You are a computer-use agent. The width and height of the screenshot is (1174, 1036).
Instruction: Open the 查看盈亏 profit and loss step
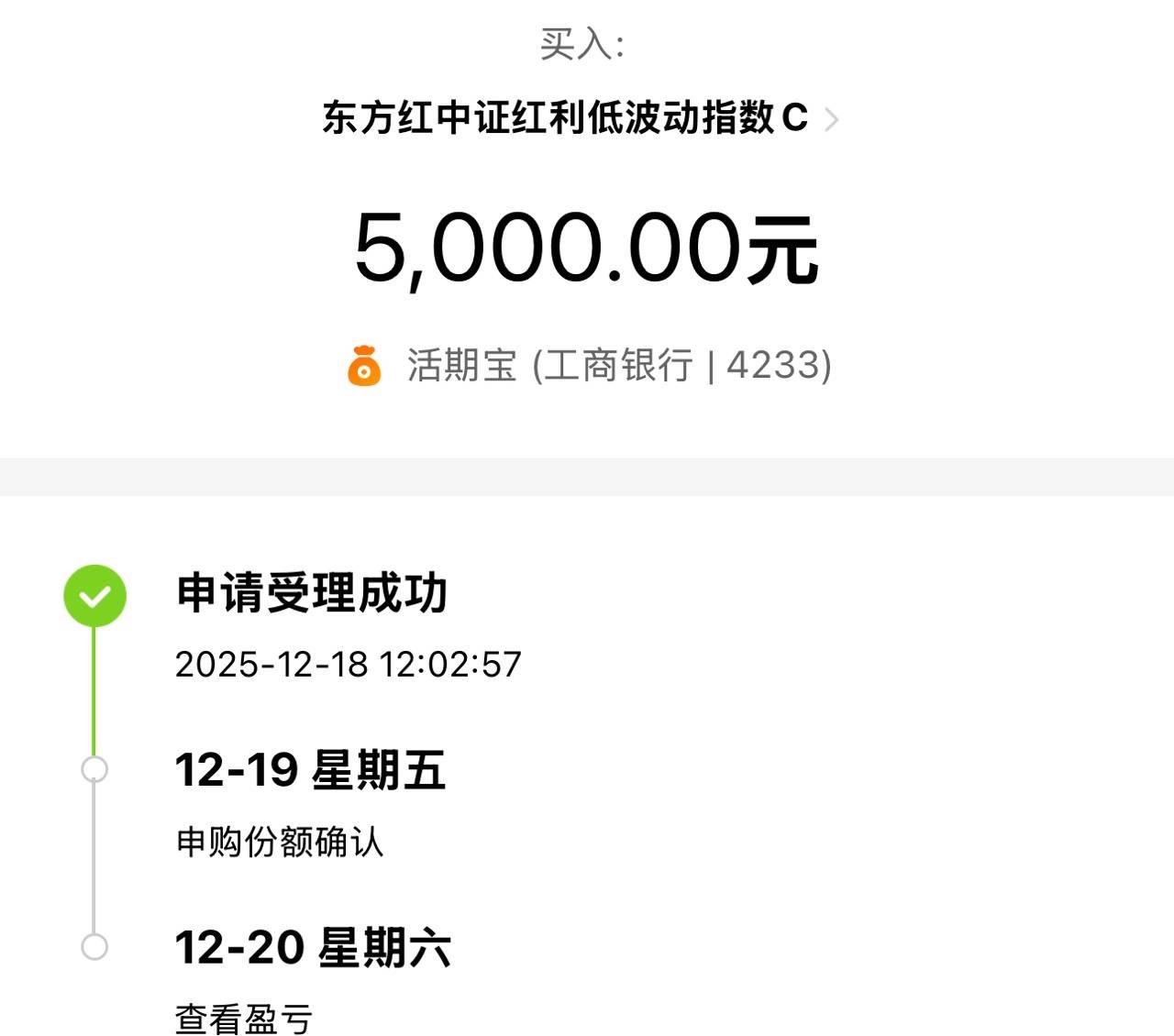[x=244, y=1019]
